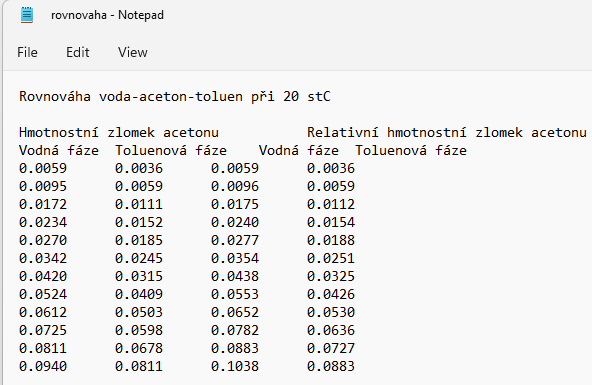
Task: Click the value 0.0636
Action: tap(331, 330)
